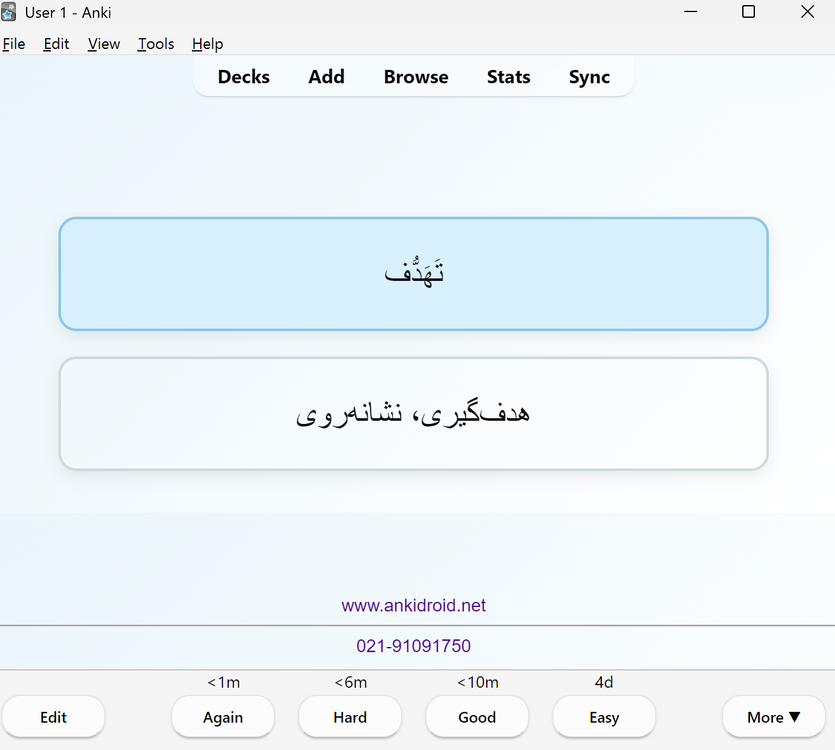Click the Anki app icon in title bar
This screenshot has height=750, width=835.
click(9, 12)
